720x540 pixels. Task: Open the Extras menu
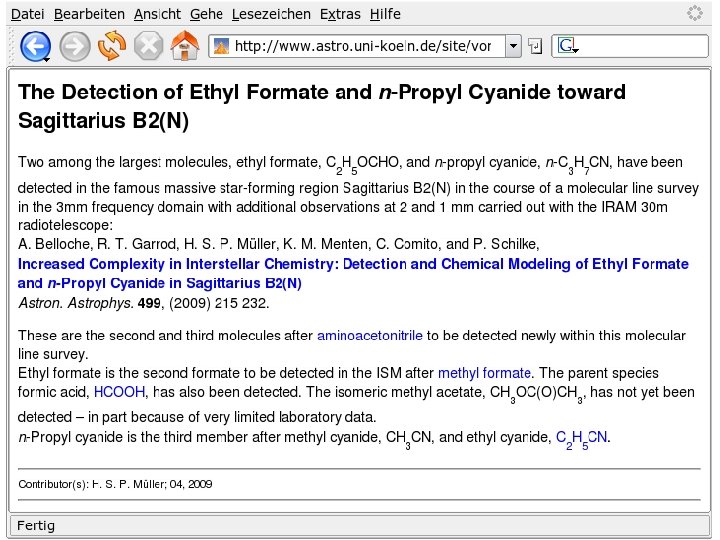pos(340,14)
